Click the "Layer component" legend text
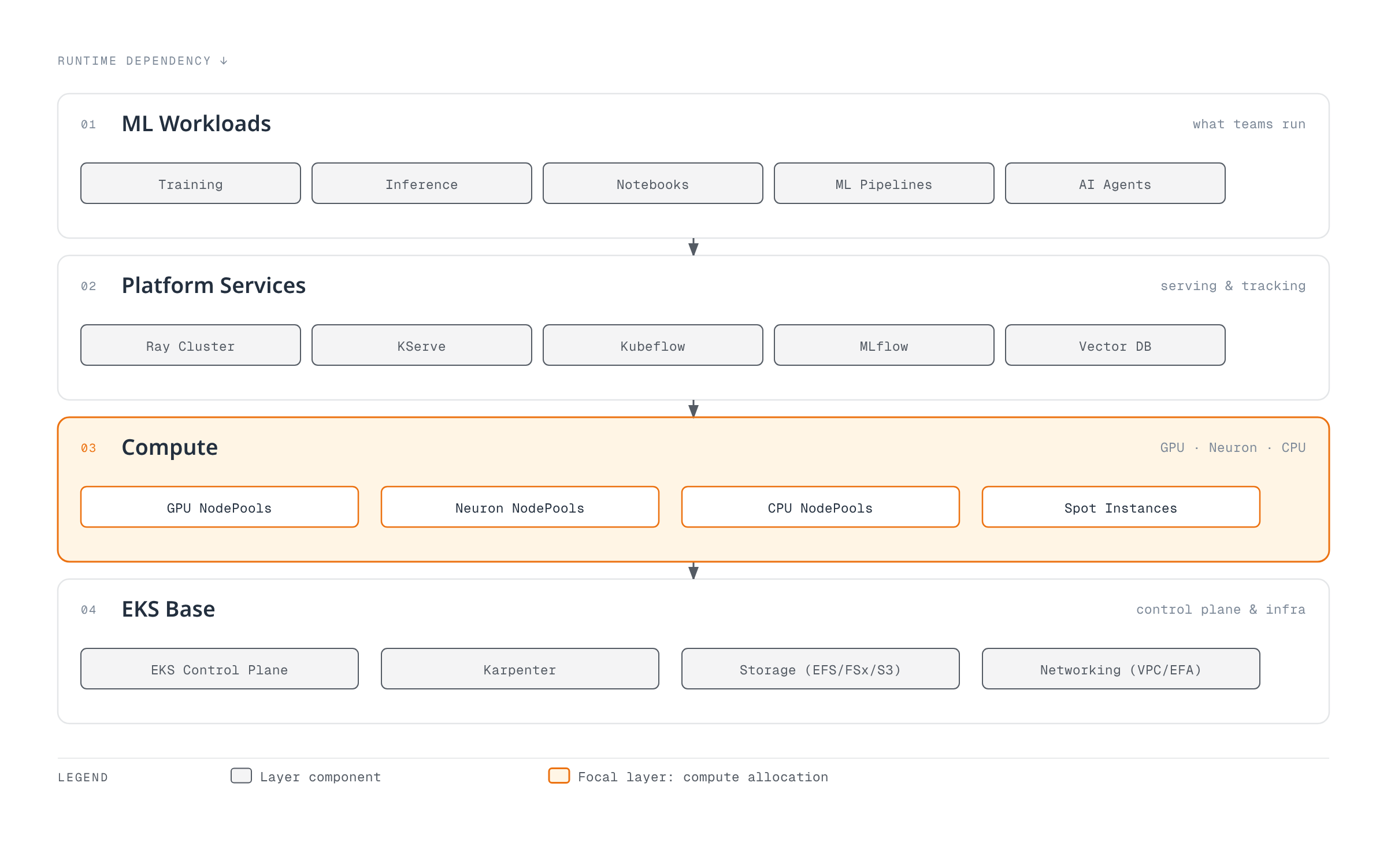 point(321,777)
